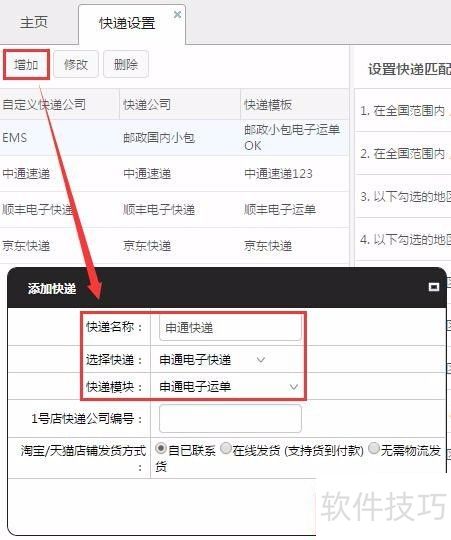Select the 无需物流发货 radio option
The height and width of the screenshot is (540, 451).
coord(374,448)
